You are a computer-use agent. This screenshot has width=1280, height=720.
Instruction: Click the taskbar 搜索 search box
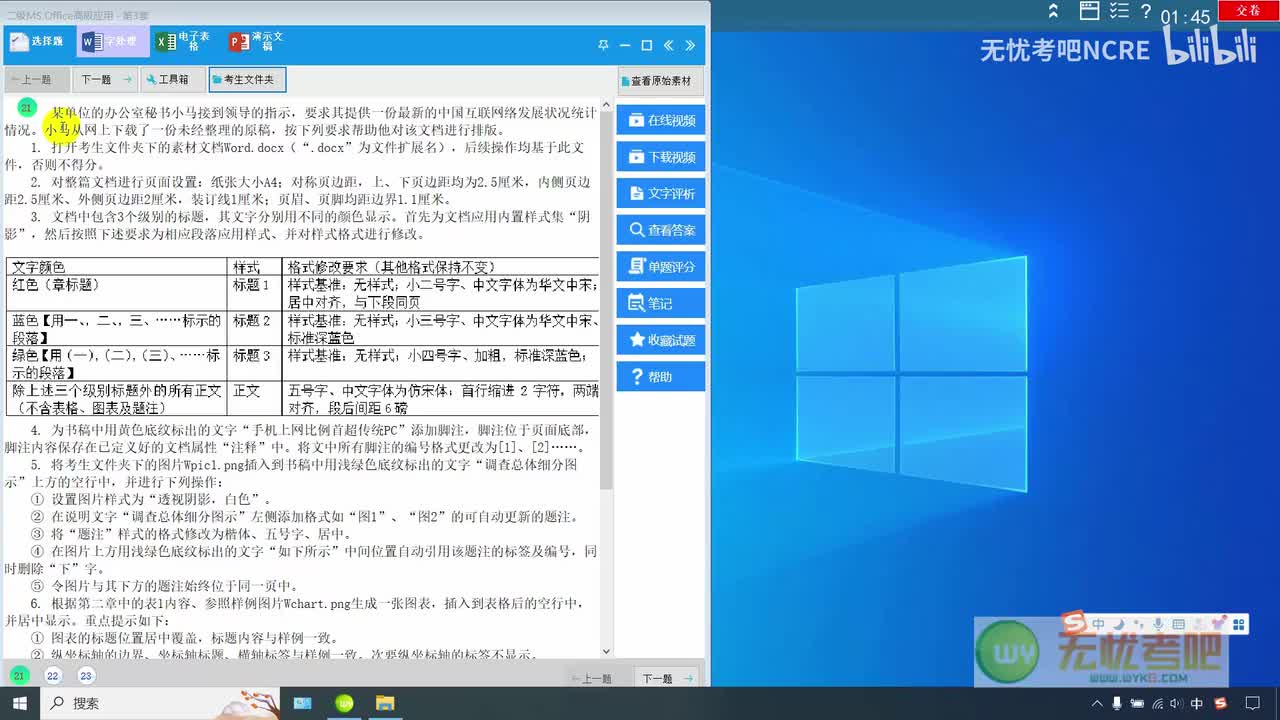point(160,703)
